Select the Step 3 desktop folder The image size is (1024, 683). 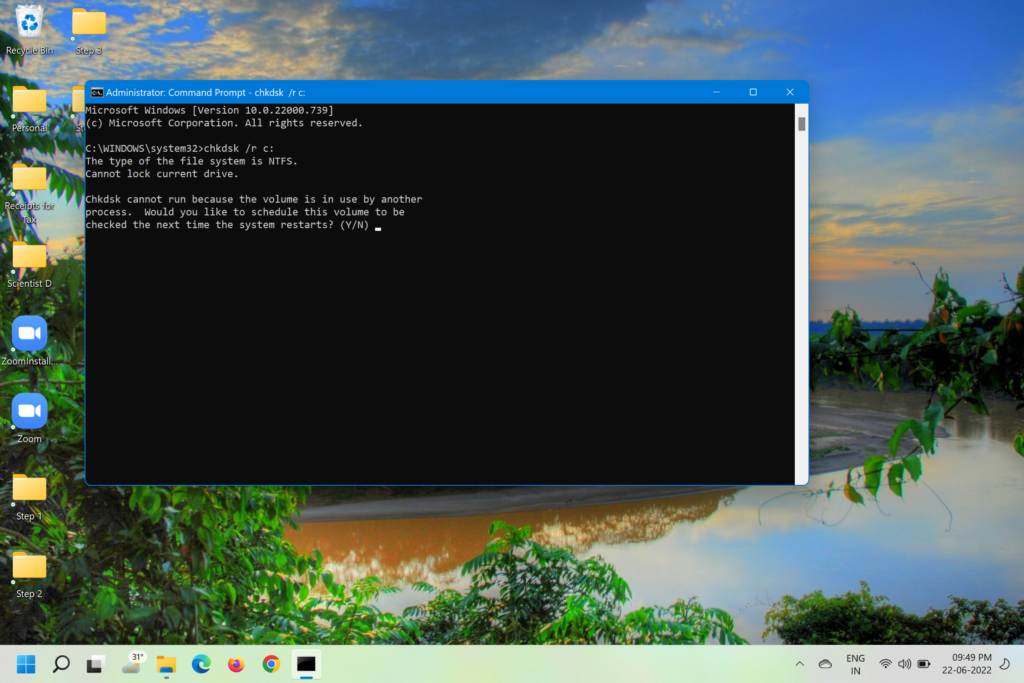coord(89,24)
